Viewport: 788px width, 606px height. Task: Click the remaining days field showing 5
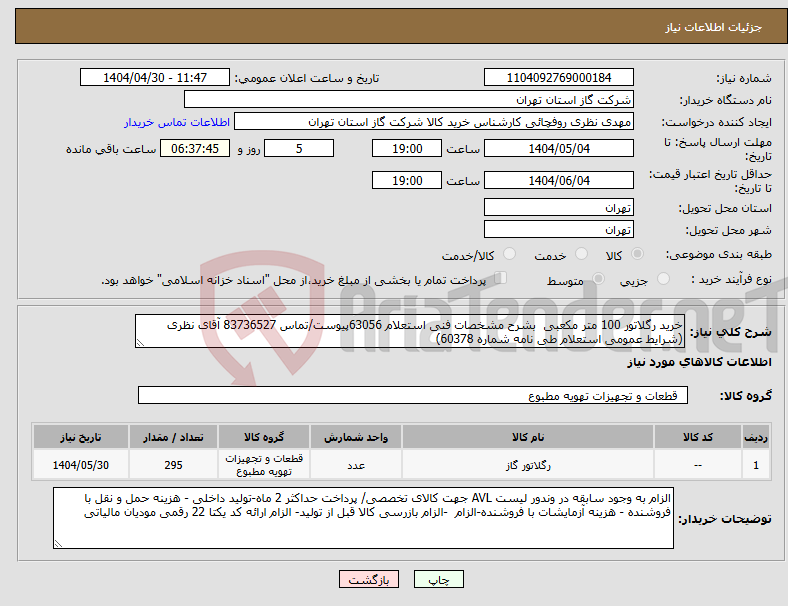tap(299, 148)
